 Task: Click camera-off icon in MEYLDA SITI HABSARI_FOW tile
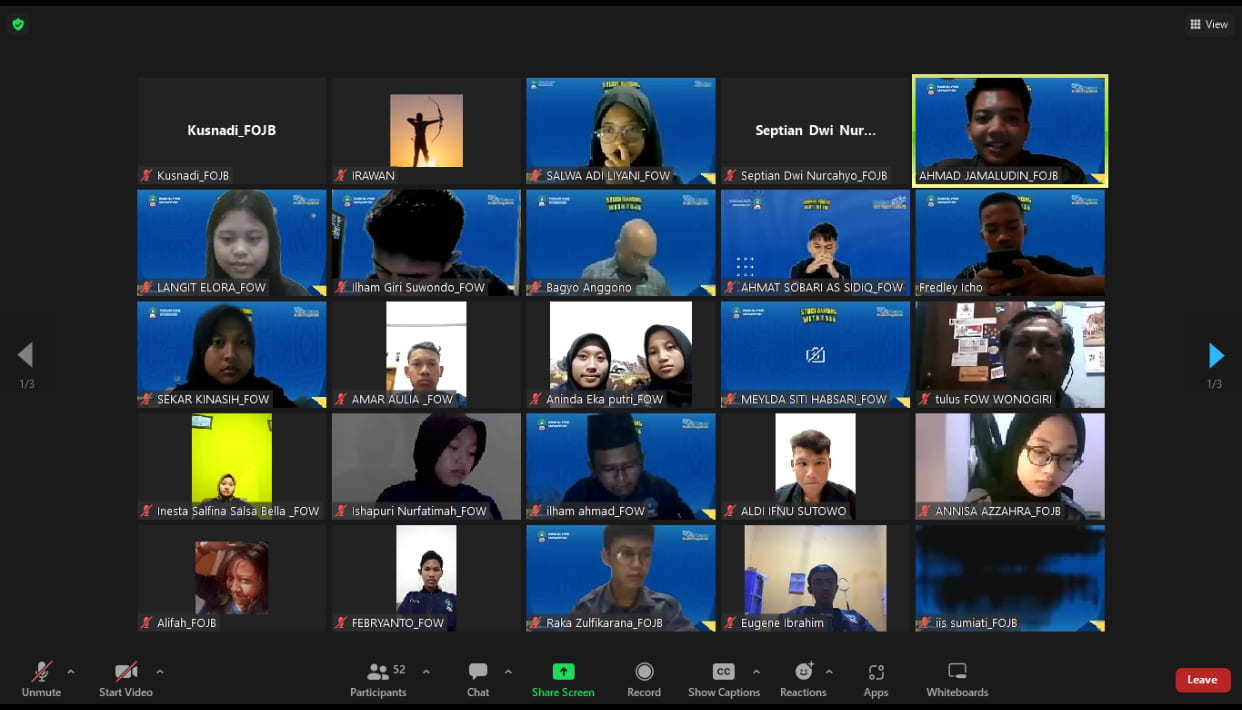tap(815, 355)
